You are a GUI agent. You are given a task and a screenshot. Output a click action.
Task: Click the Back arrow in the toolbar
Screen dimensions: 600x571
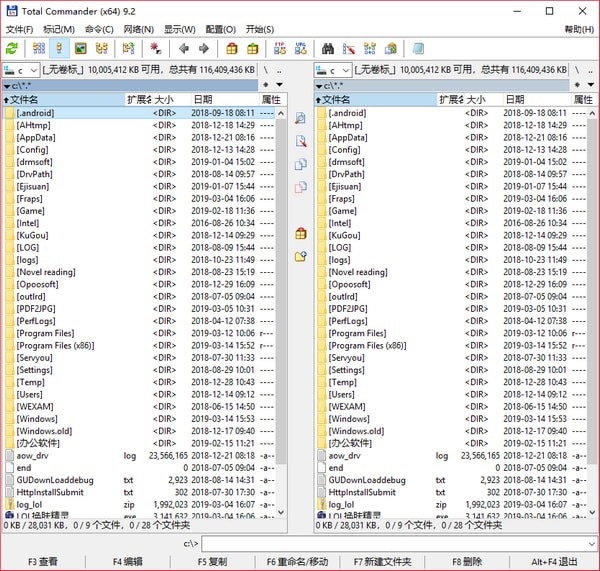183,48
